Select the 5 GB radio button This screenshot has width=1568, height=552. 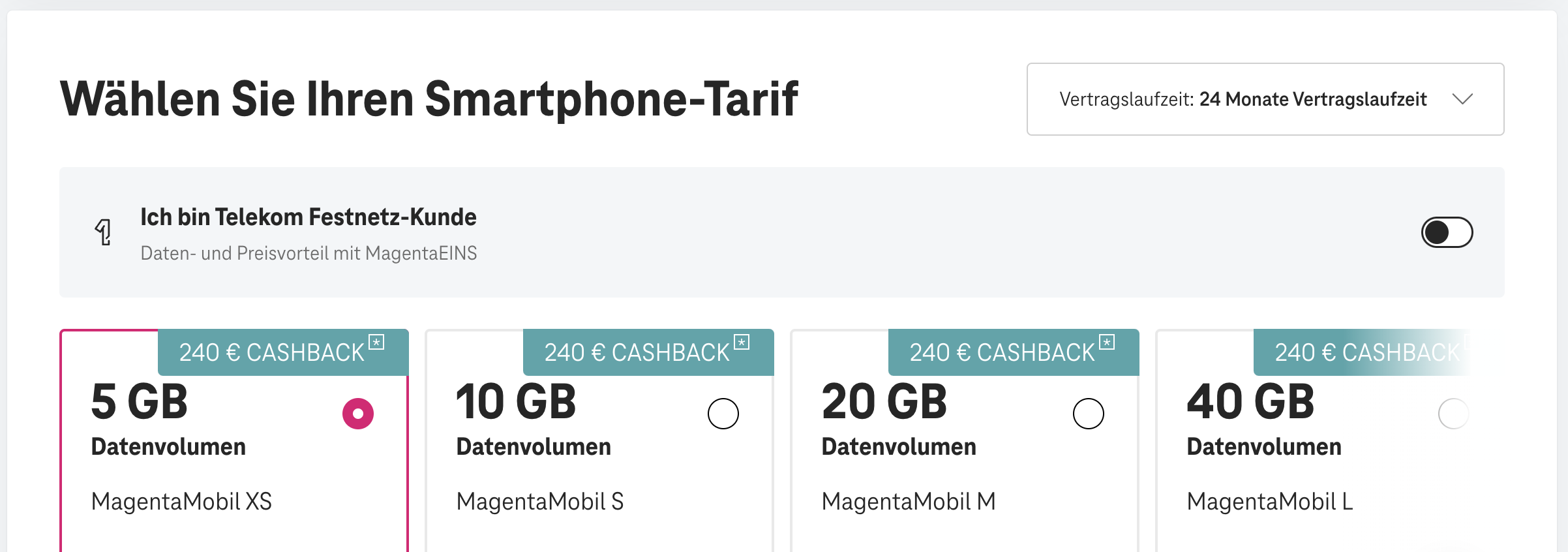pos(358,414)
